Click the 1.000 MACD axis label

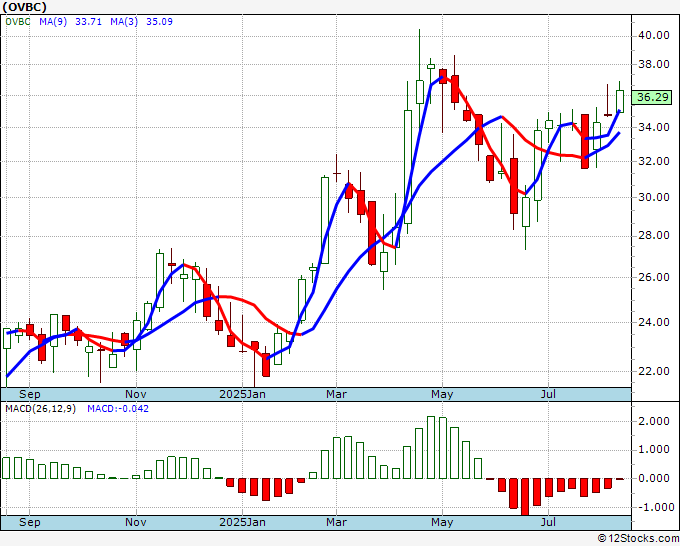[x=654, y=450]
